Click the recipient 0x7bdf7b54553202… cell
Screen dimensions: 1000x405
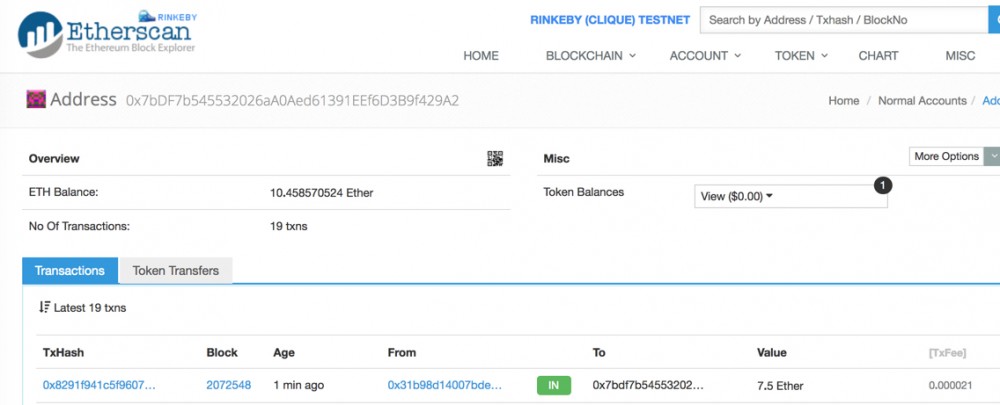648,385
